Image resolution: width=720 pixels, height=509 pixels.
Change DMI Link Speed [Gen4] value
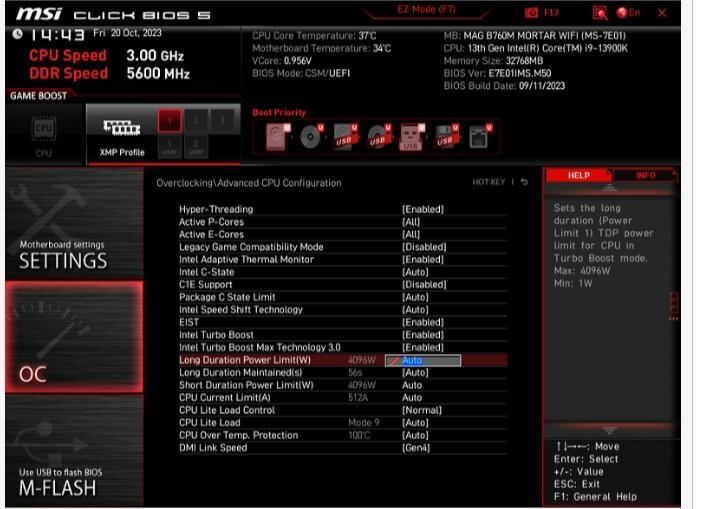click(x=416, y=448)
